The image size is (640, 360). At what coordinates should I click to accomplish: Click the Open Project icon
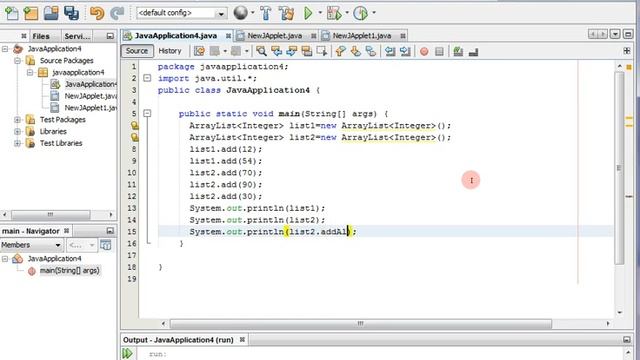51,13
